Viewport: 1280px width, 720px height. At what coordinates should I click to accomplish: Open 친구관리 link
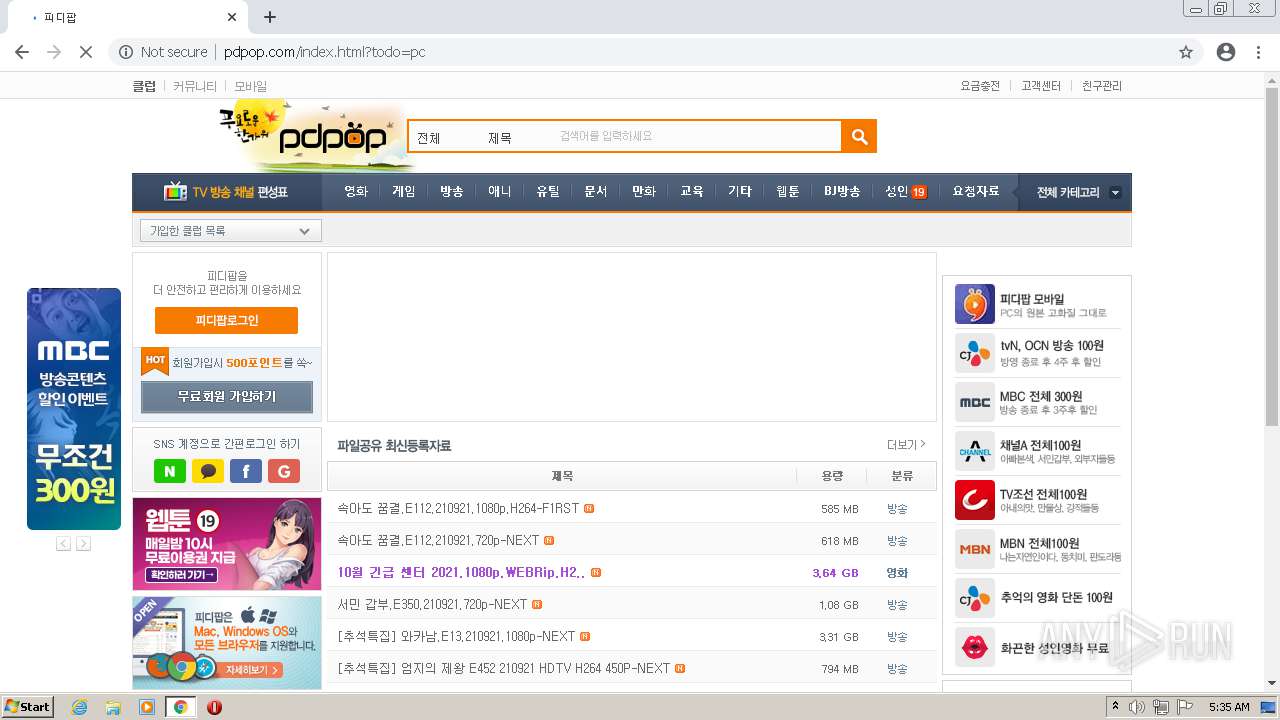click(x=1102, y=86)
